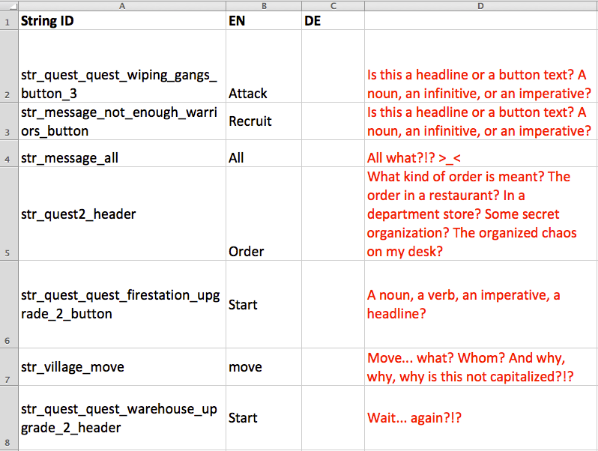
Task: Select cell str_quest_quest_wiping_gangs_button_3
Action: tap(122, 66)
